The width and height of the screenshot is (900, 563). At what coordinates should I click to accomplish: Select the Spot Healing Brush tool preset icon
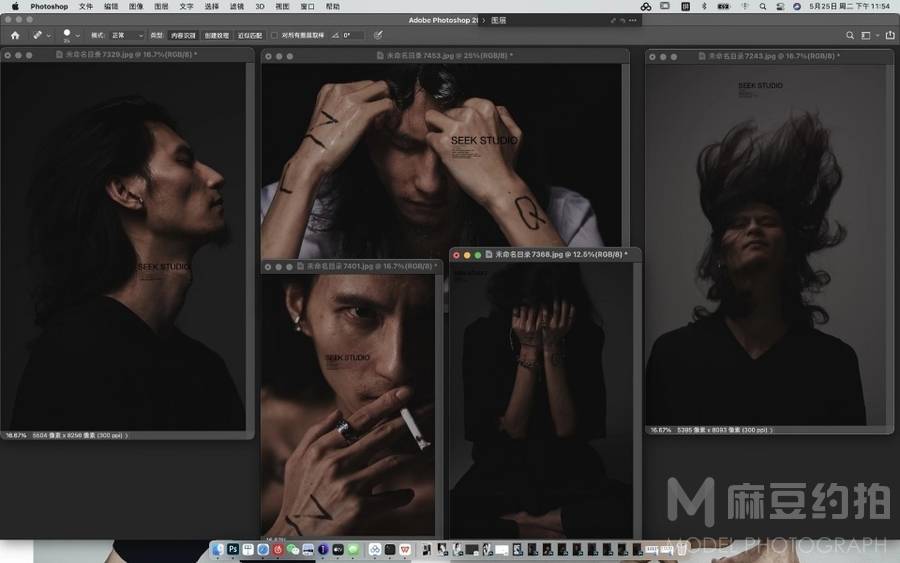click(x=37, y=36)
